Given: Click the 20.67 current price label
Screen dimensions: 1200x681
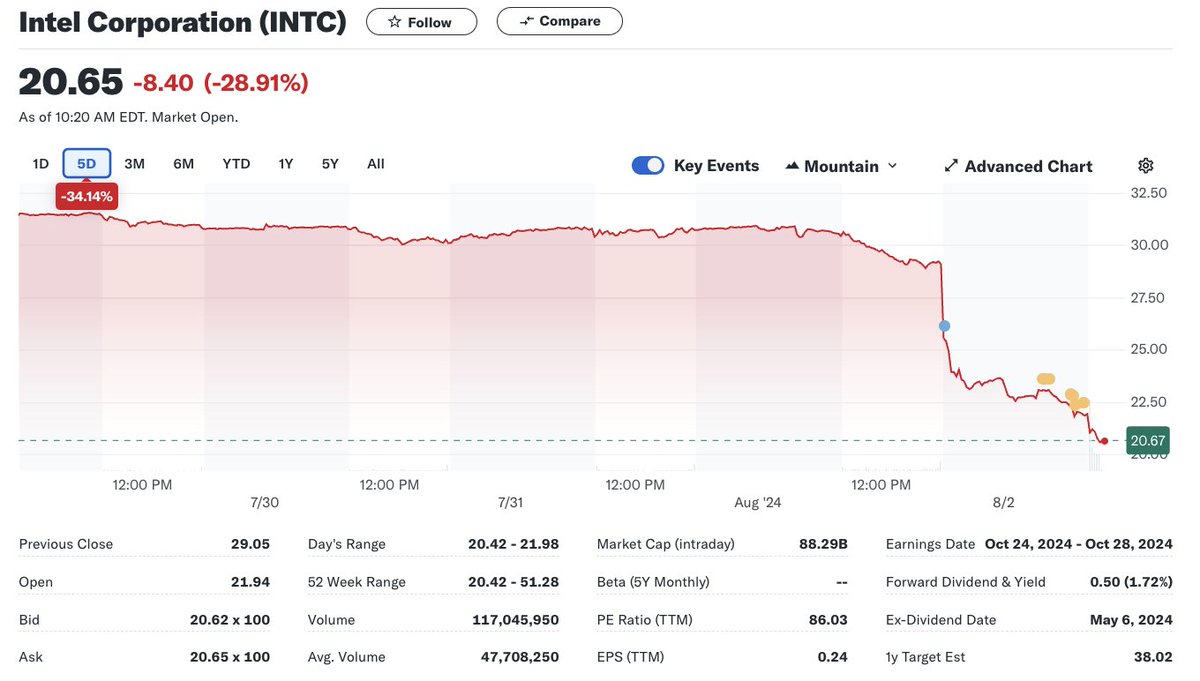Looking at the screenshot, I should [x=1148, y=440].
